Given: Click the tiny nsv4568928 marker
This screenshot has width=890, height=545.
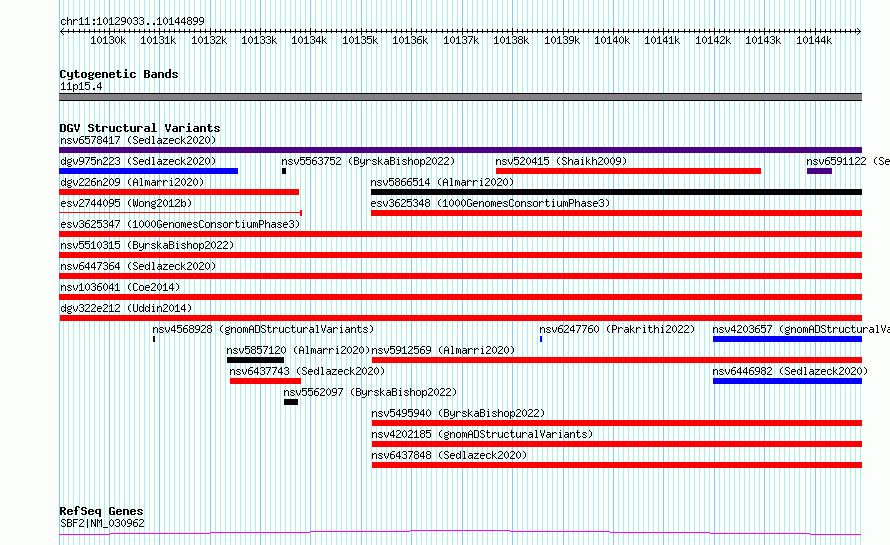Looking at the screenshot, I should (x=154, y=339).
